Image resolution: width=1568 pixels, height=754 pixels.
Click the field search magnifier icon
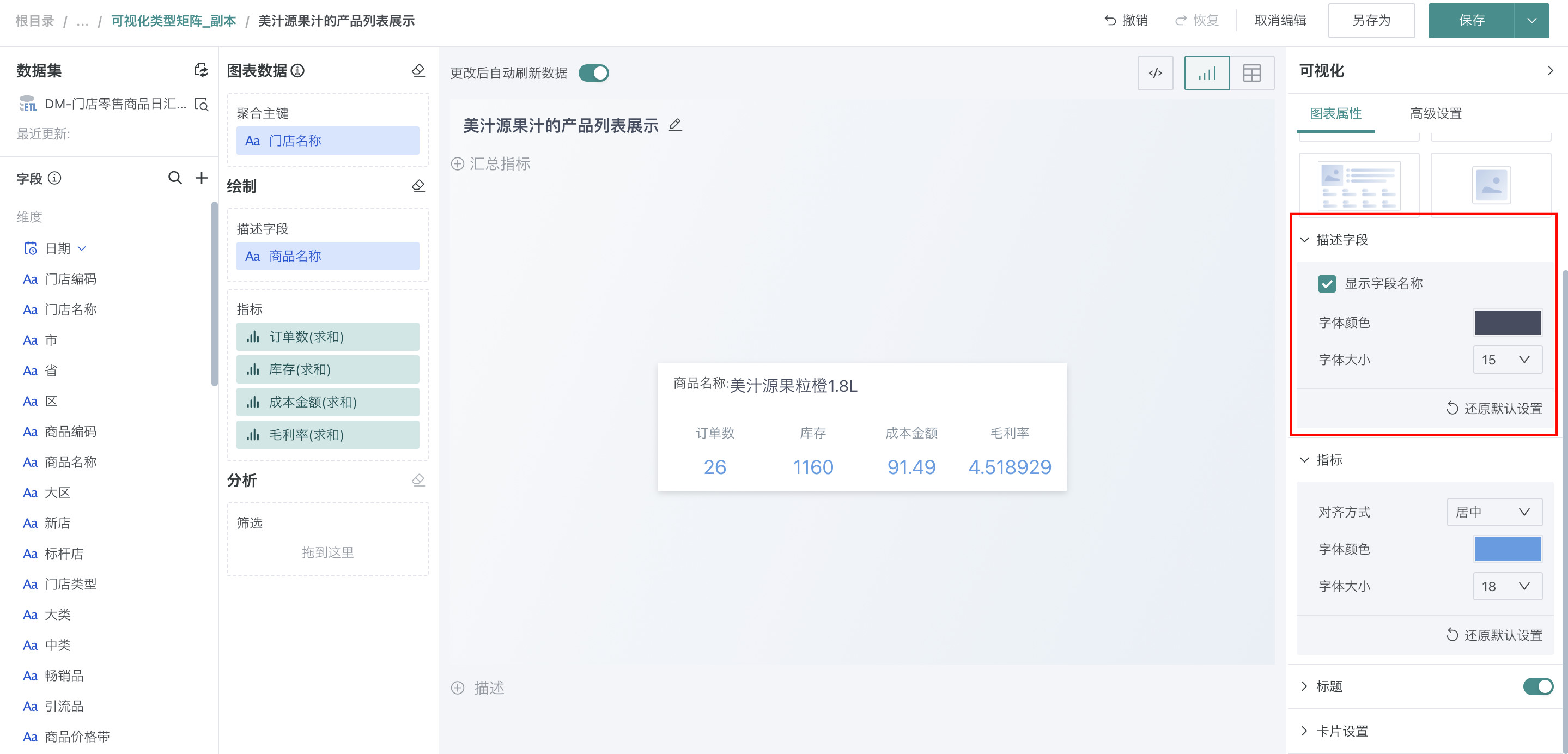(x=175, y=178)
